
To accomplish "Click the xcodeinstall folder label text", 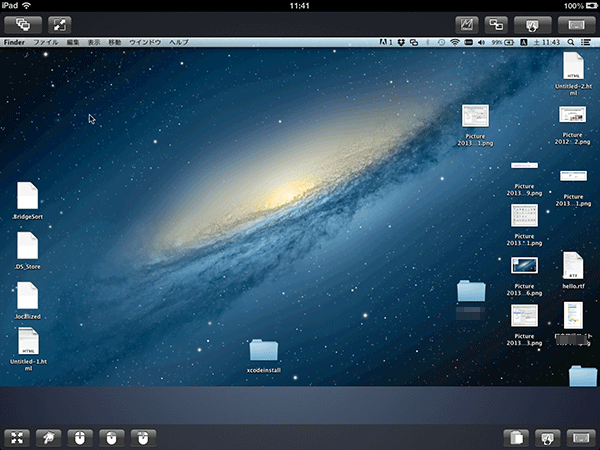I will tap(264, 370).
